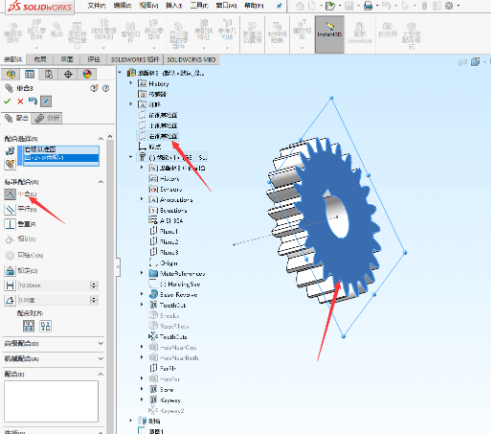Open the Insert menu

[174, 6]
